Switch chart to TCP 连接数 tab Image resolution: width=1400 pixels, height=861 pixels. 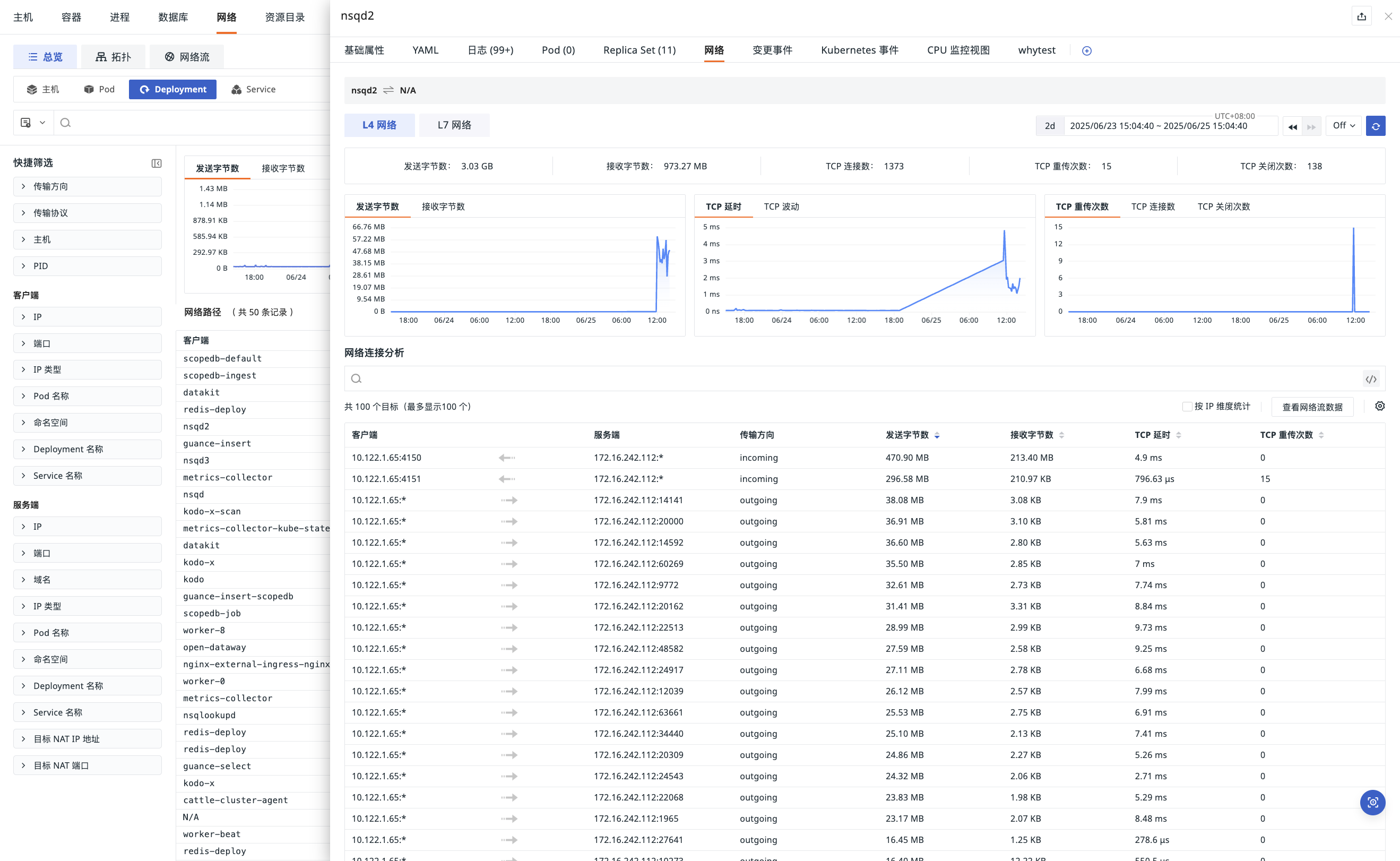pos(1153,206)
